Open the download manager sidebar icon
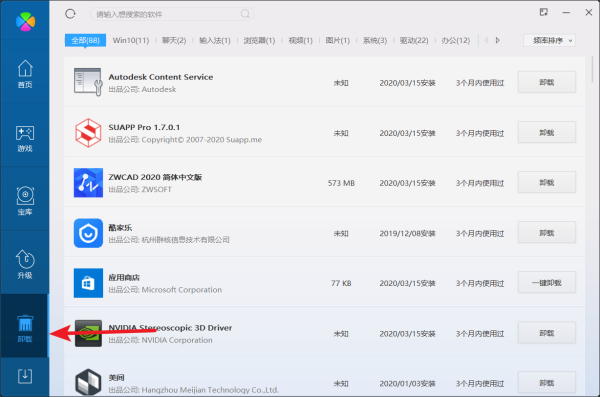Image resolution: width=600 pixels, height=397 pixels. (25, 376)
